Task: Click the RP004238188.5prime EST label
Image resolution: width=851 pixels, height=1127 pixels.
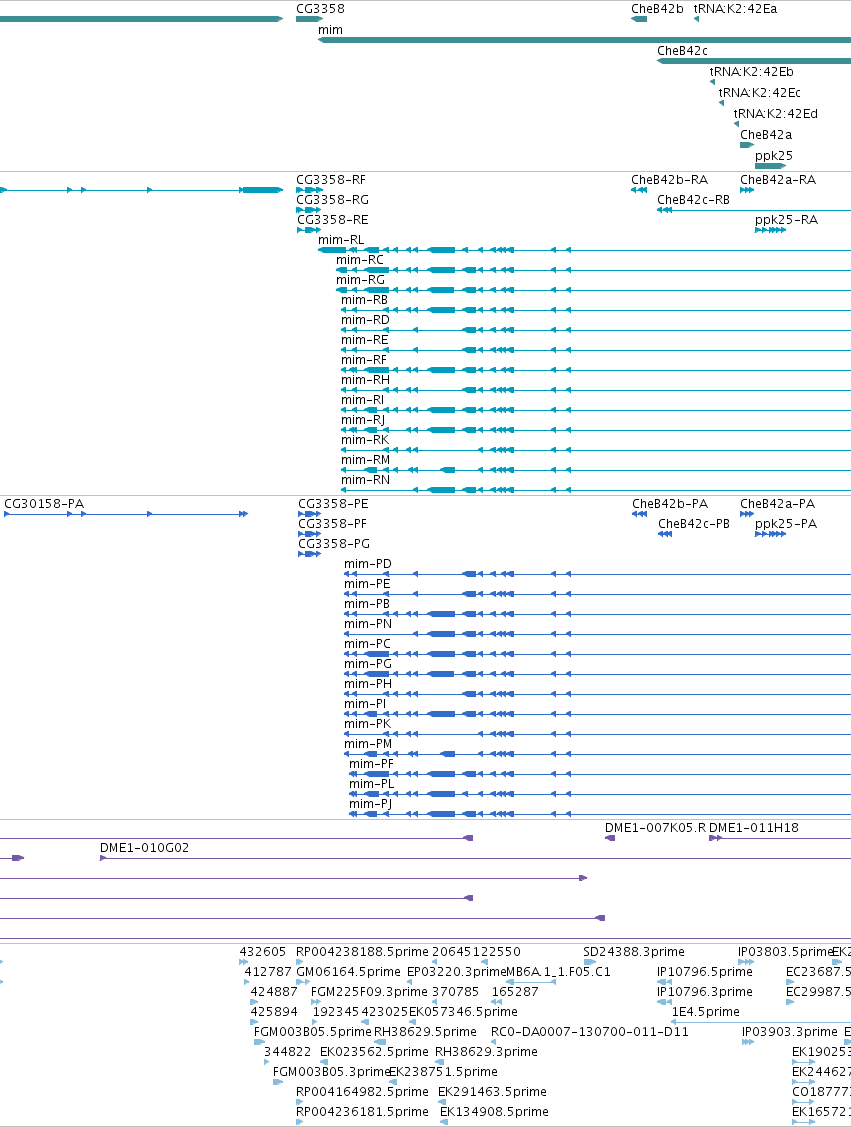Action: click(x=362, y=952)
